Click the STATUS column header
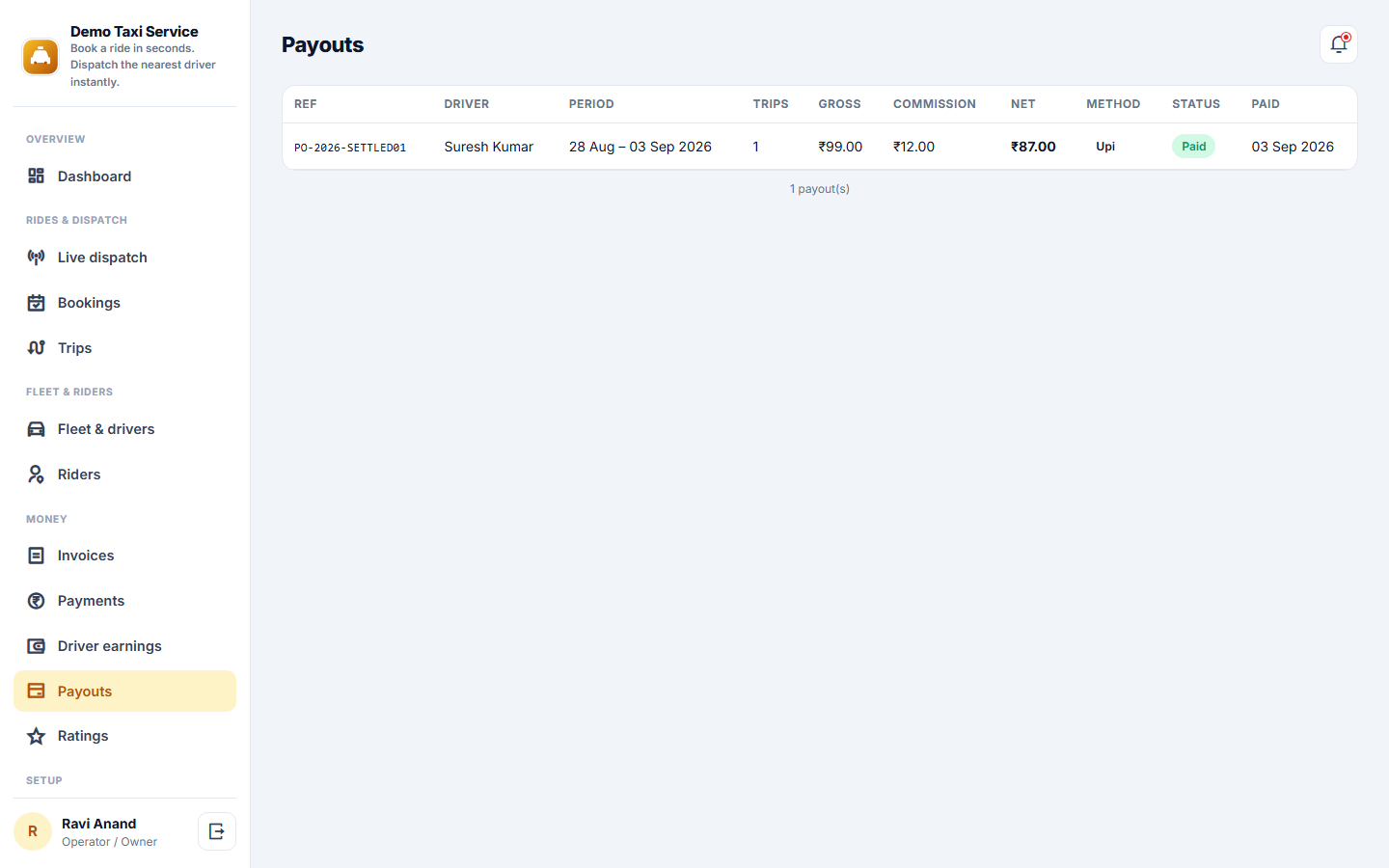Image resolution: width=1389 pixels, height=868 pixels. click(1196, 104)
